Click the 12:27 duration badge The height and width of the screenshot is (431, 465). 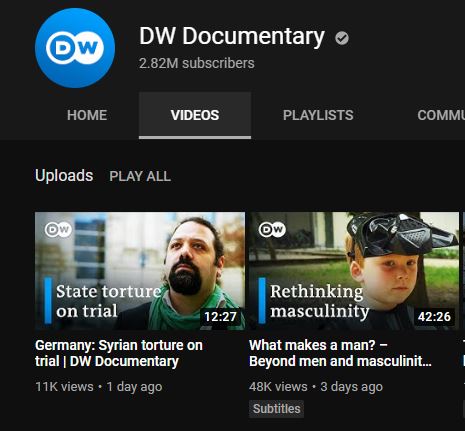click(x=220, y=316)
